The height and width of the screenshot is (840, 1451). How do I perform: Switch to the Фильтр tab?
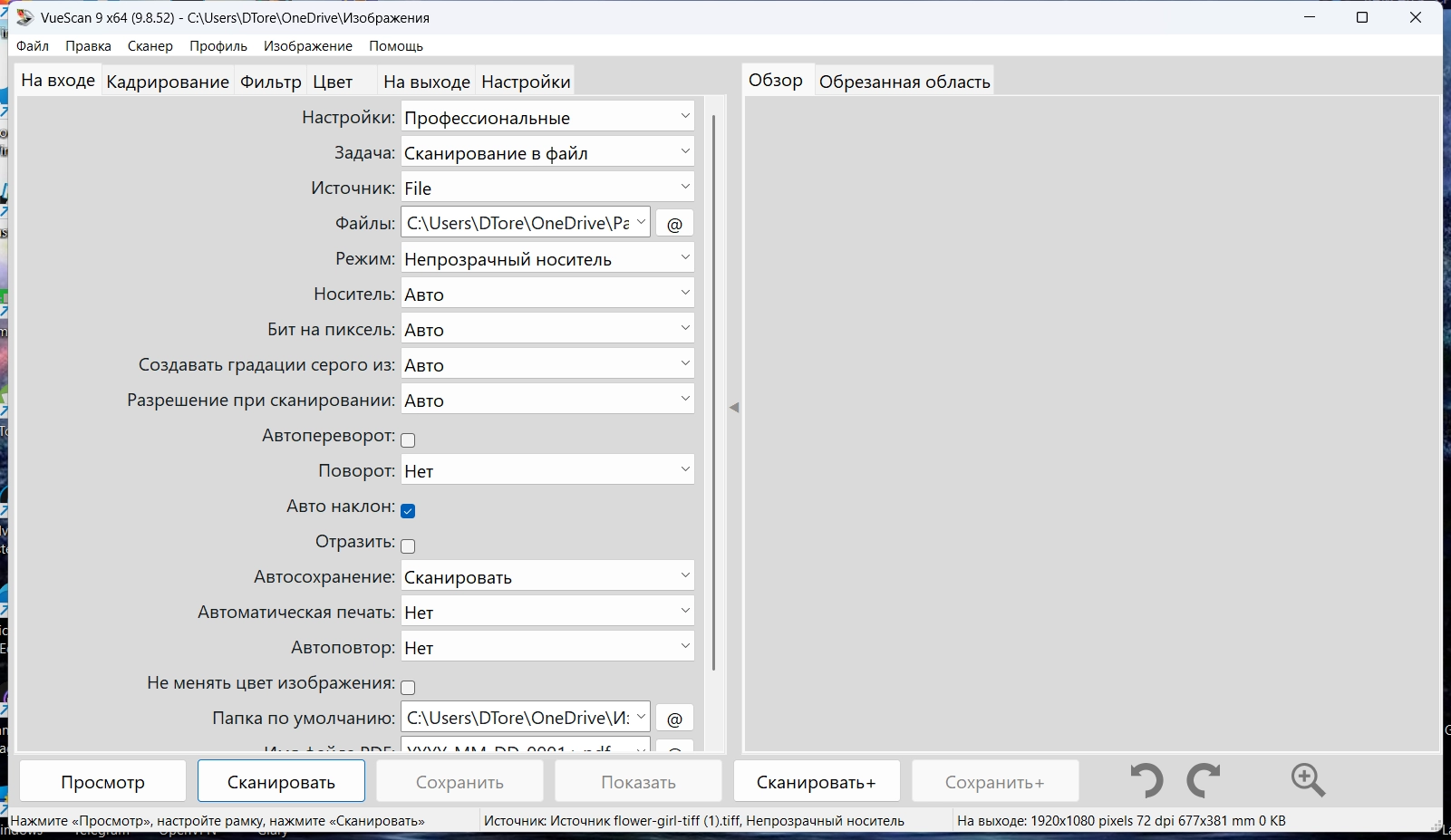(271, 82)
